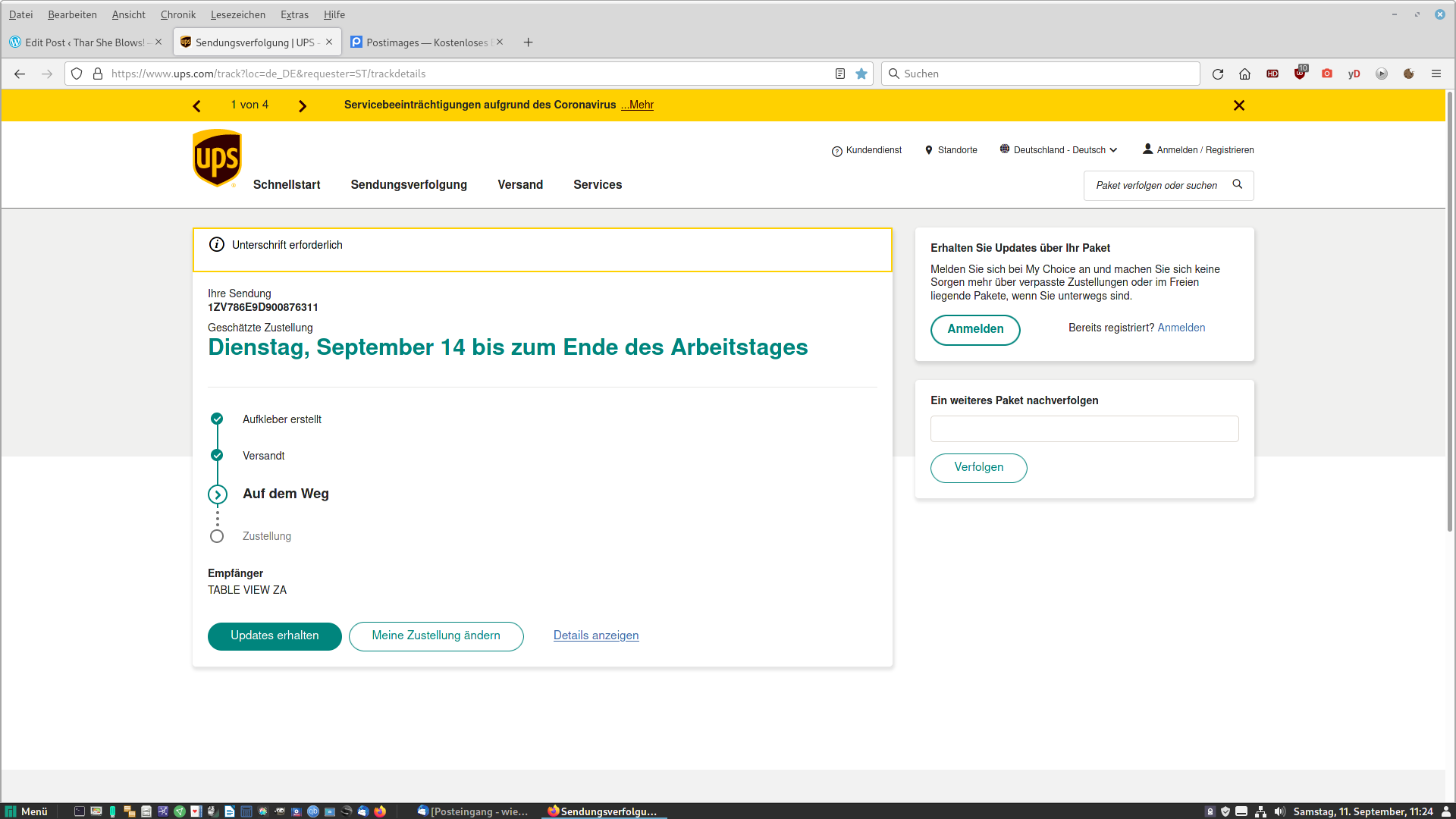Click the site padlock security icon
This screenshot has width=1456, height=819.
pyautogui.click(x=98, y=74)
